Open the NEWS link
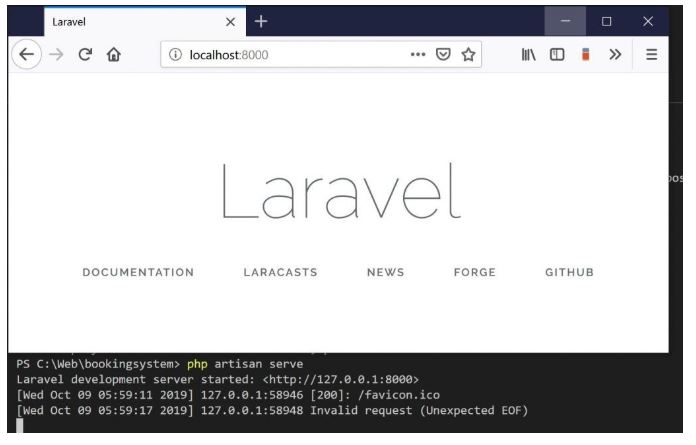The image size is (696, 445). 386,272
